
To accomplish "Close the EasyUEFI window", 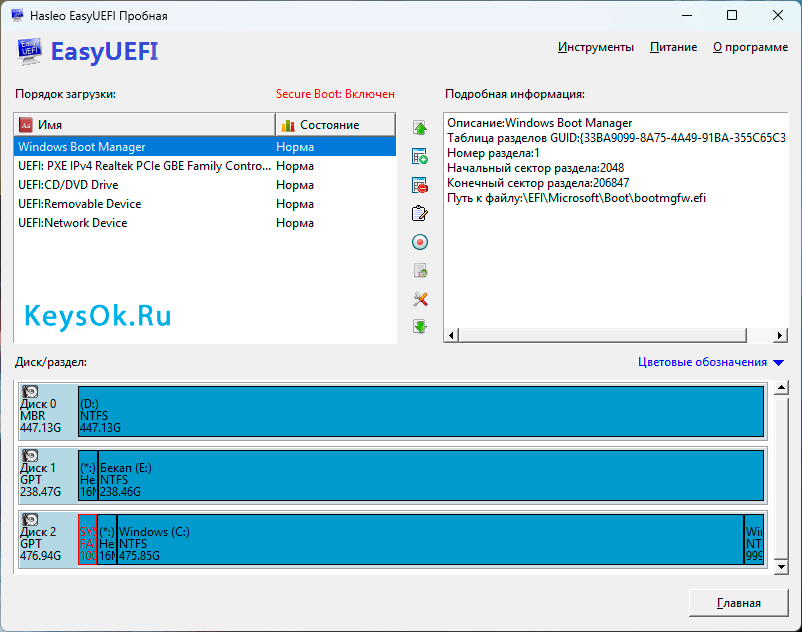I will [777, 15].
